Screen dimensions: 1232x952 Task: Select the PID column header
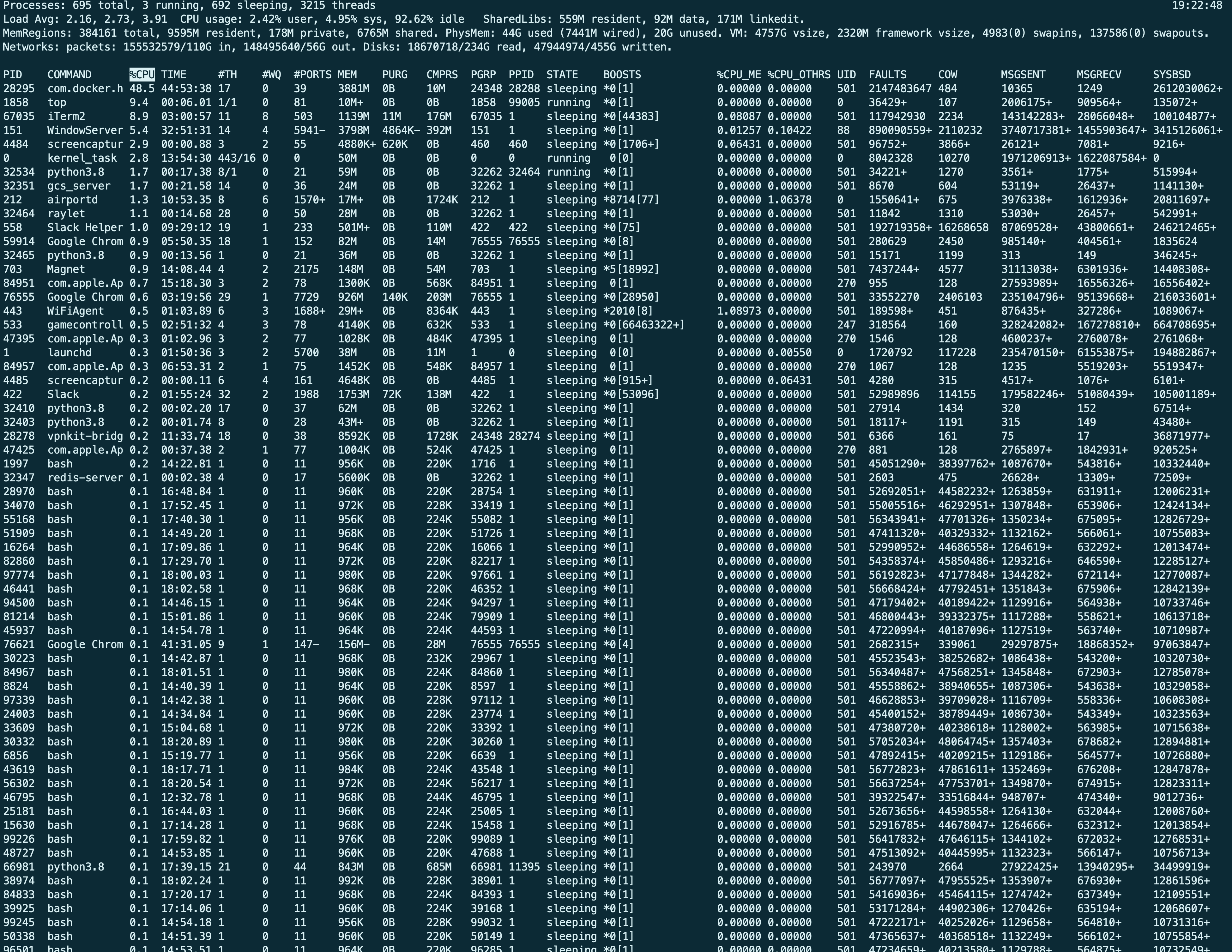(12, 75)
